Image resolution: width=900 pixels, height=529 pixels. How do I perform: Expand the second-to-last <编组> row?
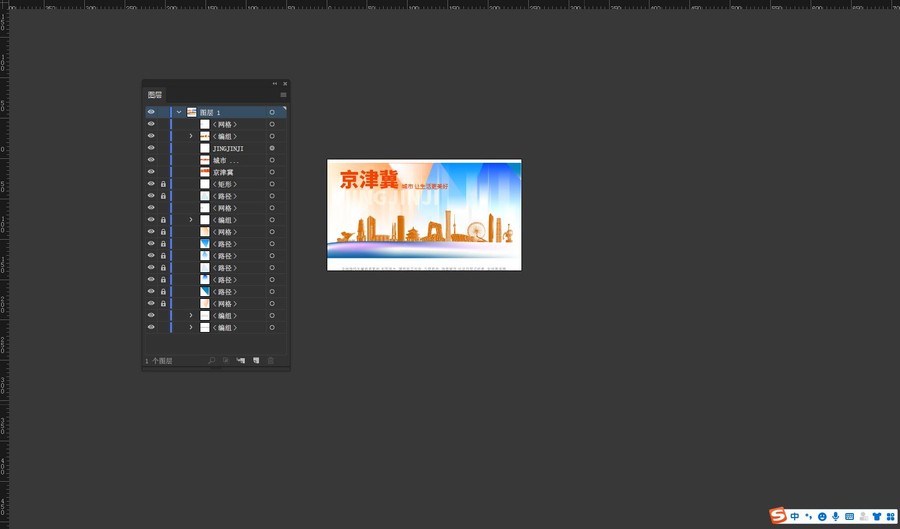click(191, 316)
